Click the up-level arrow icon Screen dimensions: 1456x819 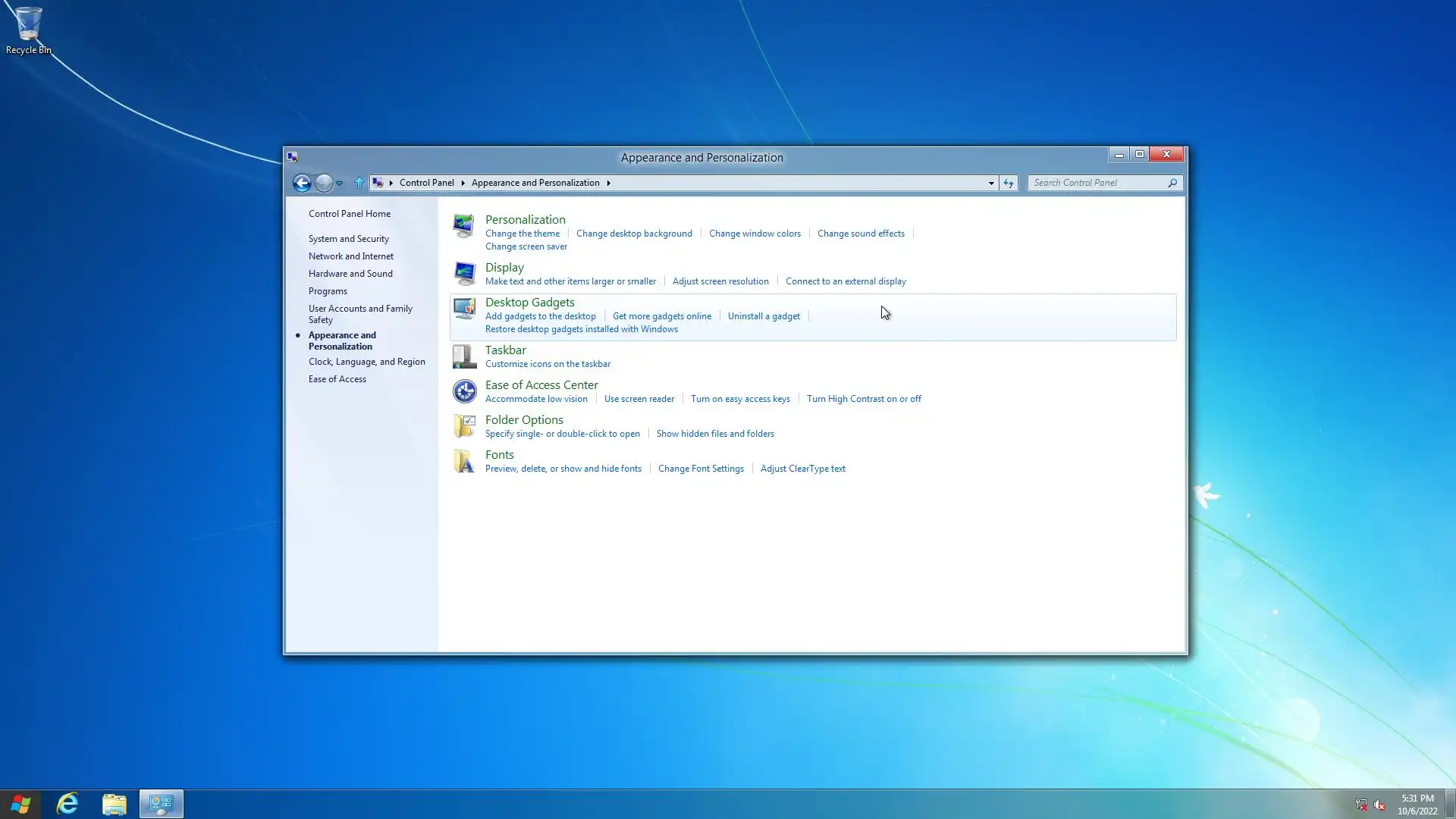(x=359, y=183)
